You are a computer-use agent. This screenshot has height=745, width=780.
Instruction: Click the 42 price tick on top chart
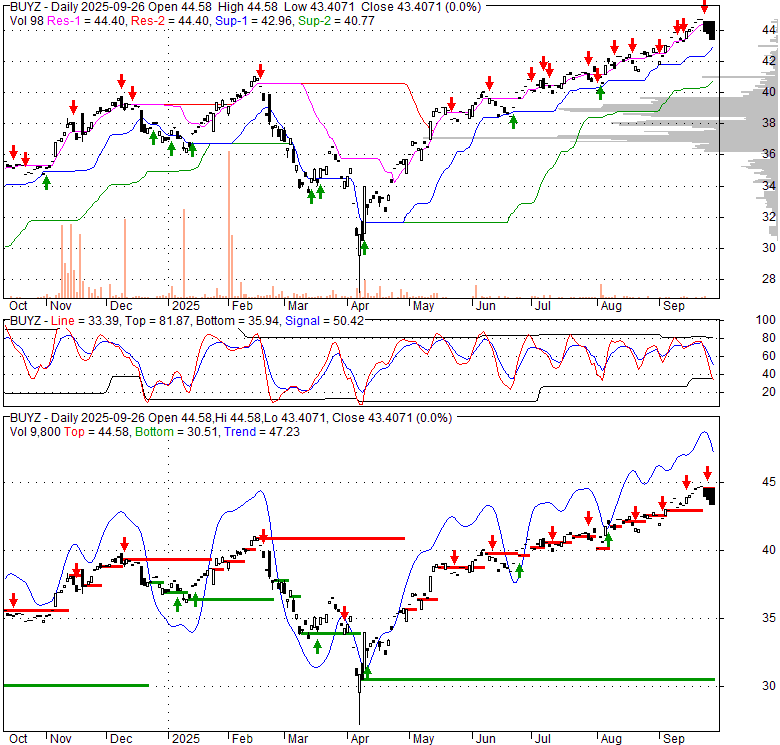point(769,61)
